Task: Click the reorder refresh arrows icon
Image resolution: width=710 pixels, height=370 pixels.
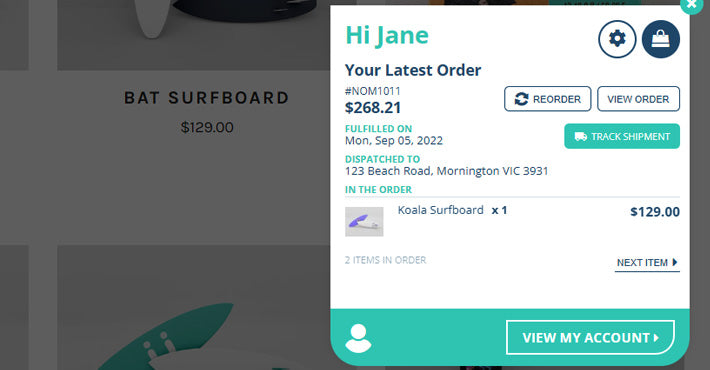Action: [x=521, y=99]
